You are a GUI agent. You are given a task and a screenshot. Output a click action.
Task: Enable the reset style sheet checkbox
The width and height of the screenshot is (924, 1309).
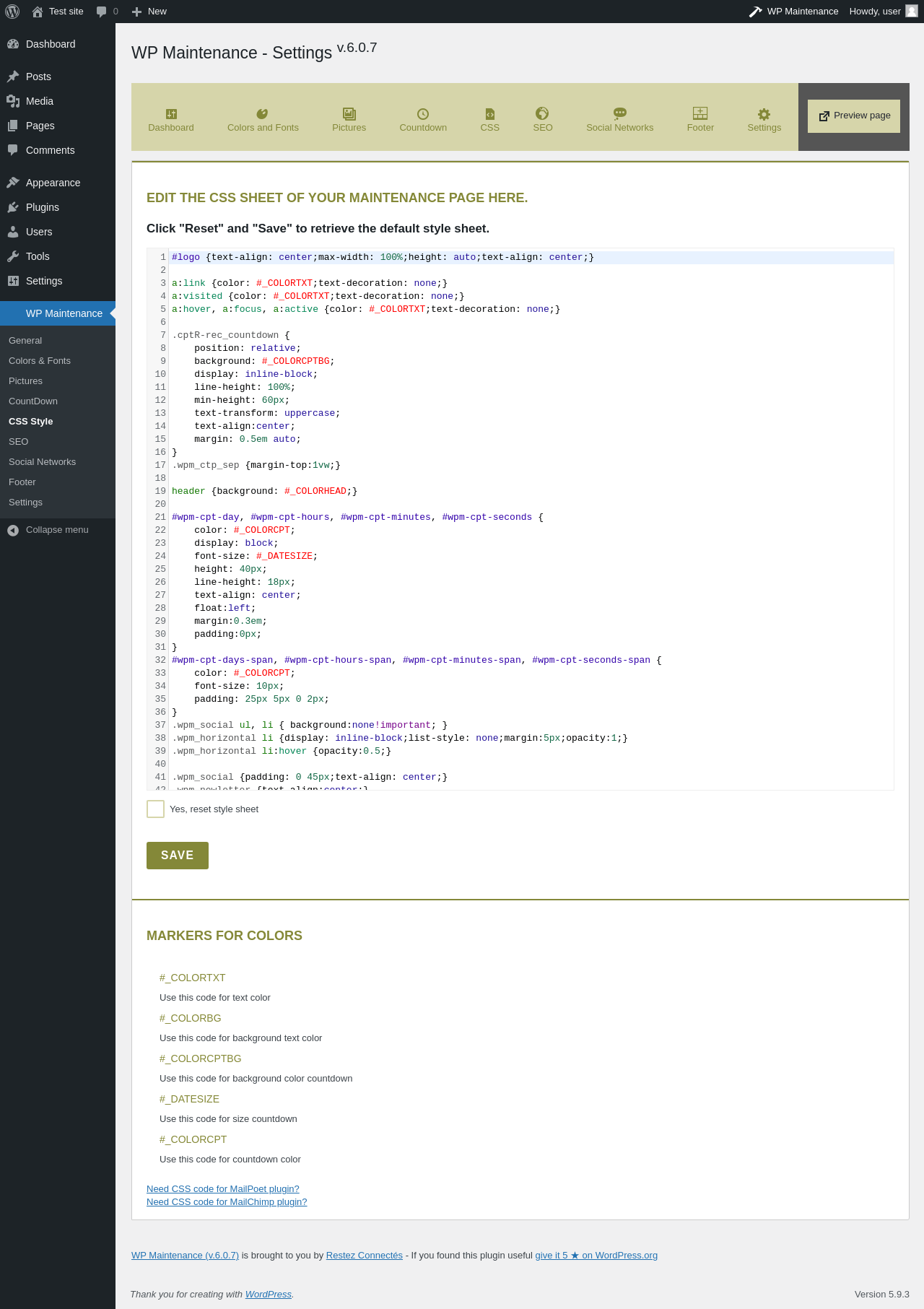coord(155,809)
